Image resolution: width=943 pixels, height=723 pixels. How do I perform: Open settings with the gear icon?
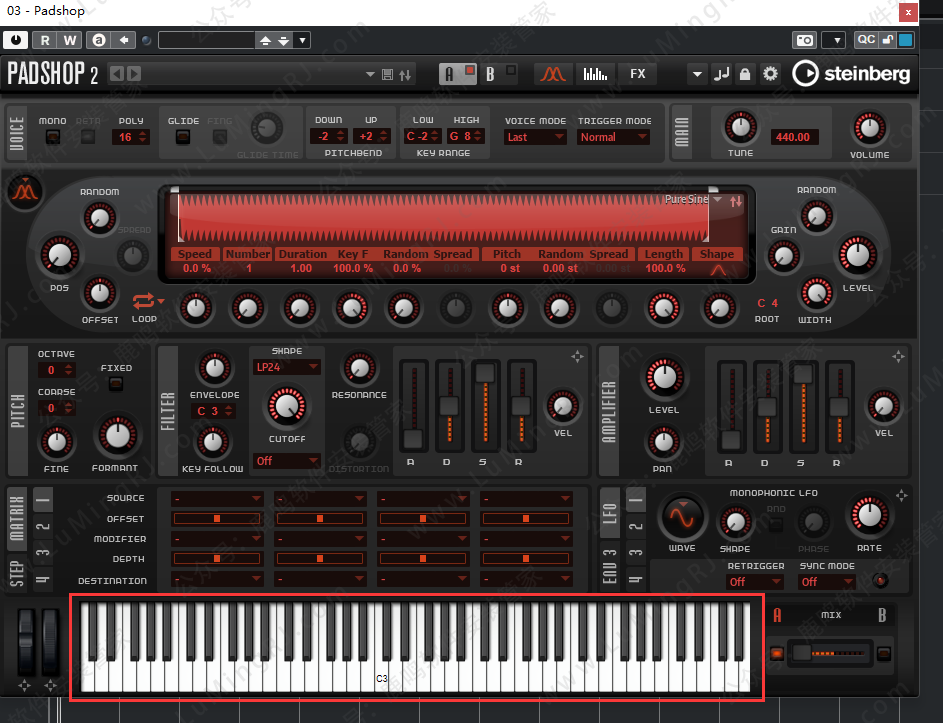click(770, 74)
